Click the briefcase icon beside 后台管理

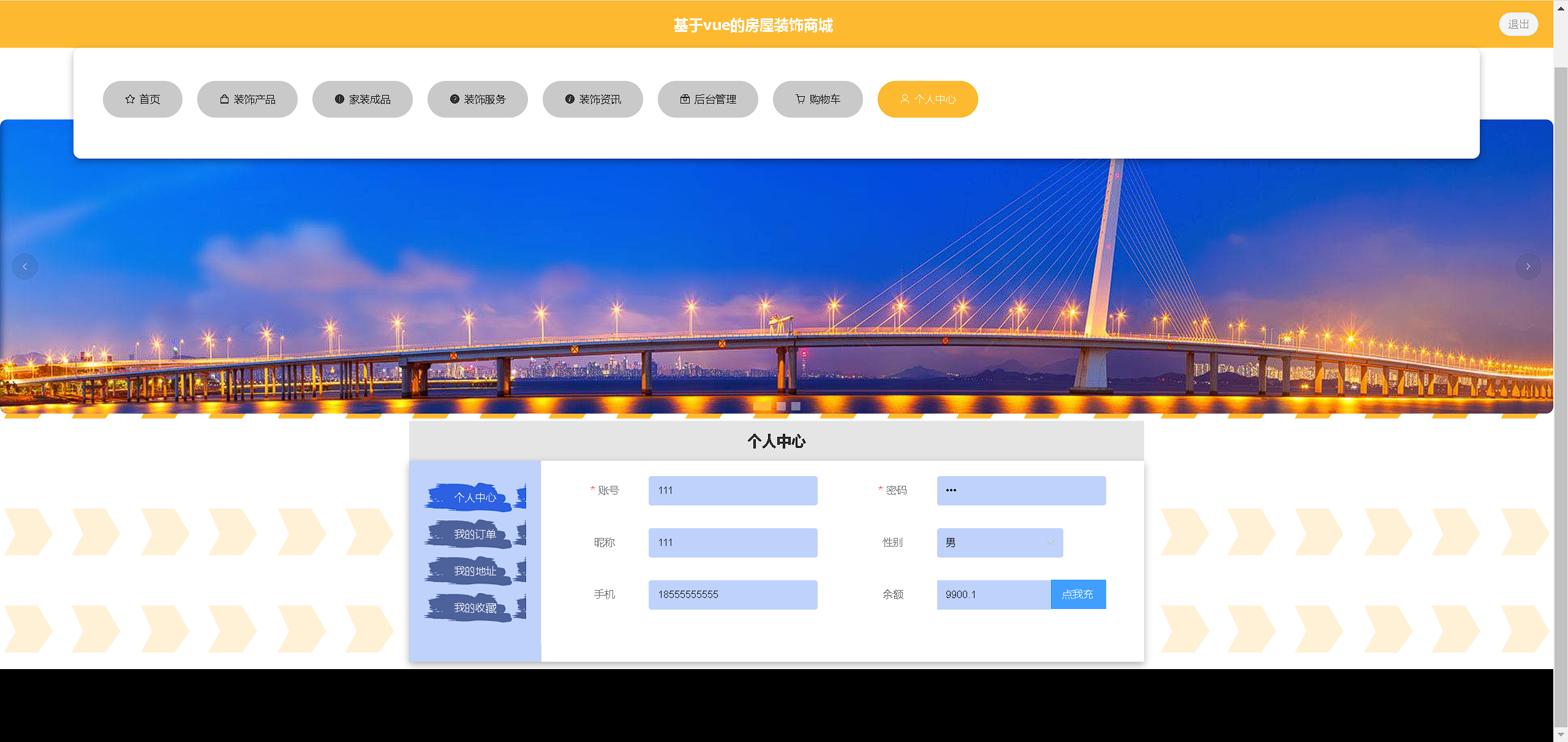click(685, 99)
